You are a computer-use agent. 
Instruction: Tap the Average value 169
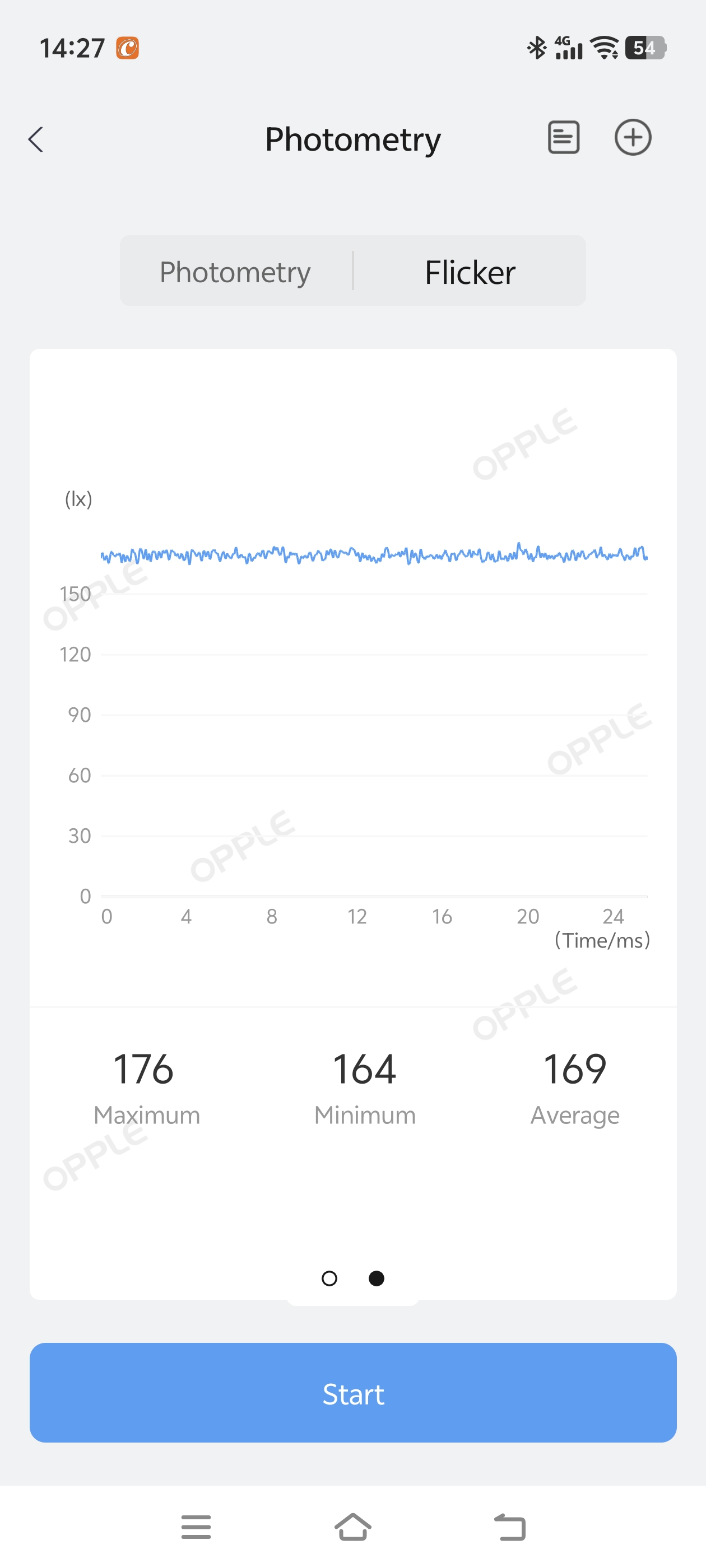point(574,1070)
